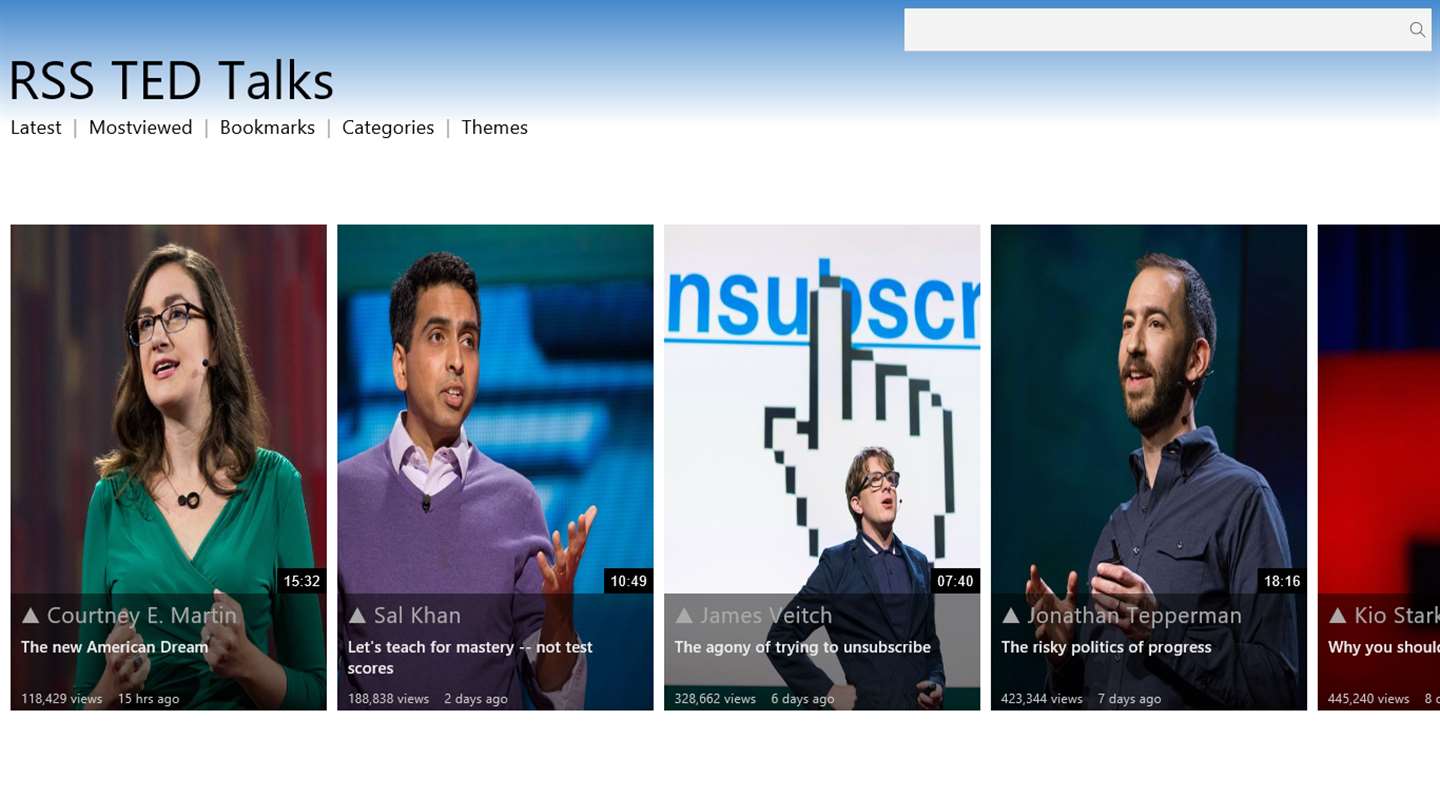The image size is (1440, 810).
Task: Open James Veitch's unsubscribe talk thumbnail
Action: pos(822,467)
